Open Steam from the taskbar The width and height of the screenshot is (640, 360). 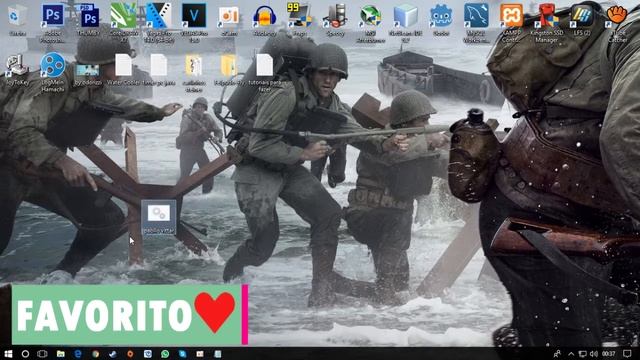(x=113, y=353)
